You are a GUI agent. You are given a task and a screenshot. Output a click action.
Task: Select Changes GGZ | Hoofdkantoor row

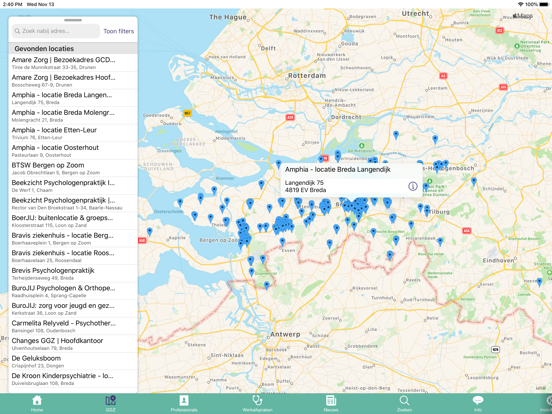click(x=73, y=344)
